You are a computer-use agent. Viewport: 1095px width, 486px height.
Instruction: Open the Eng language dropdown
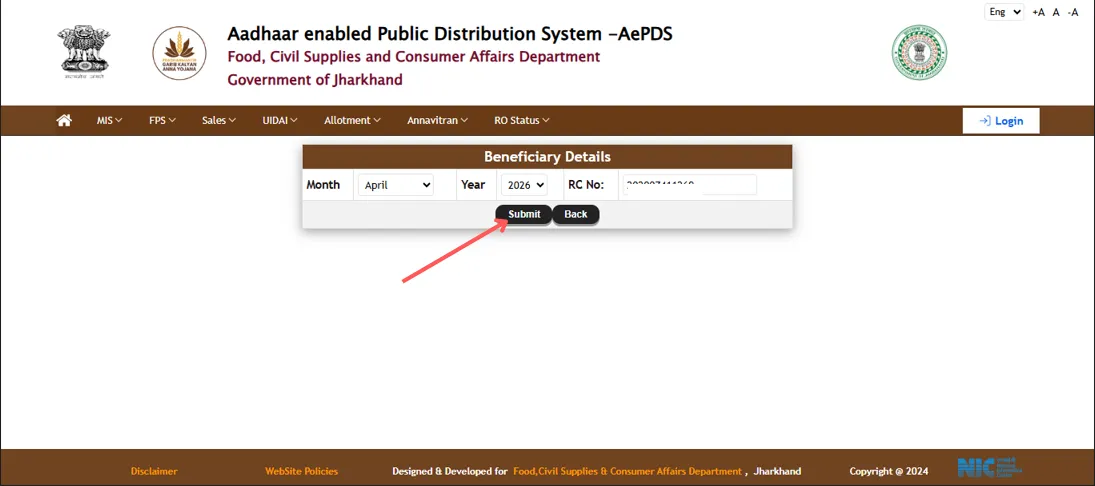coord(1004,12)
